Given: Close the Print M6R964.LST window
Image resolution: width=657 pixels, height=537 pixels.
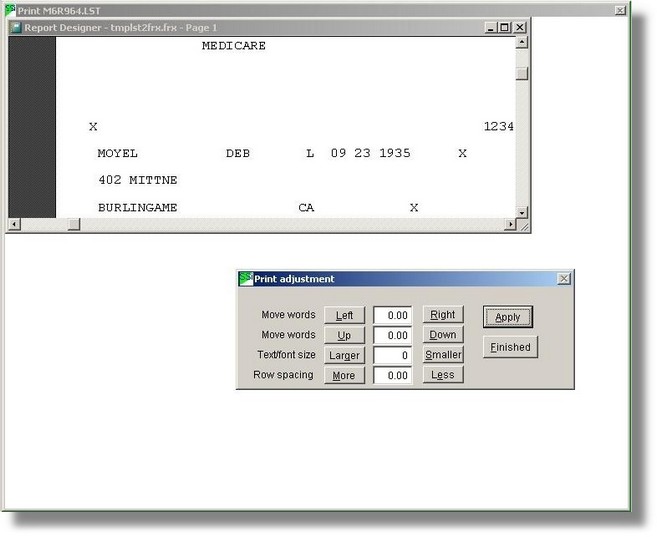Looking at the screenshot, I should tap(621, 10).
